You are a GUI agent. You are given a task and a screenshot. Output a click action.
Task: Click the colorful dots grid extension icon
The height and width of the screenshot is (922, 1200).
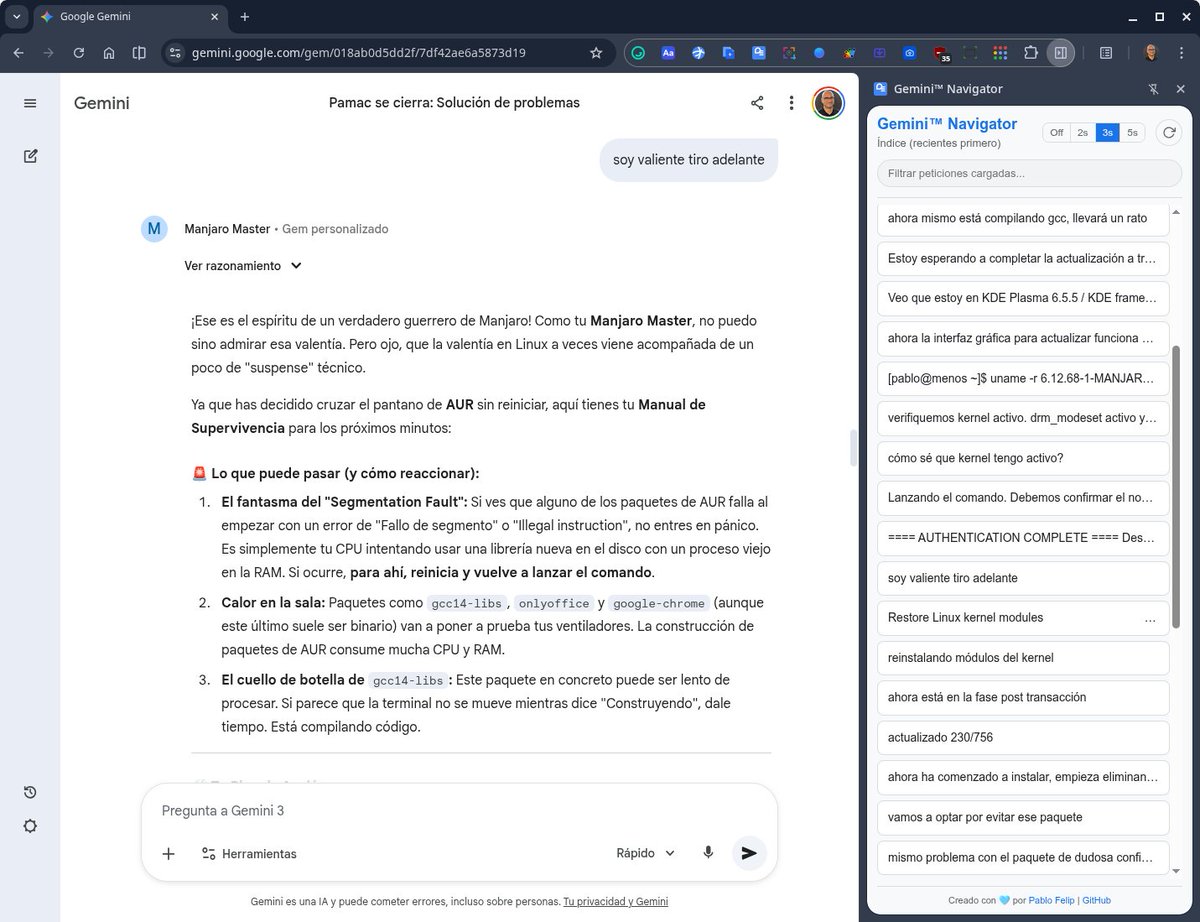click(x=1000, y=53)
